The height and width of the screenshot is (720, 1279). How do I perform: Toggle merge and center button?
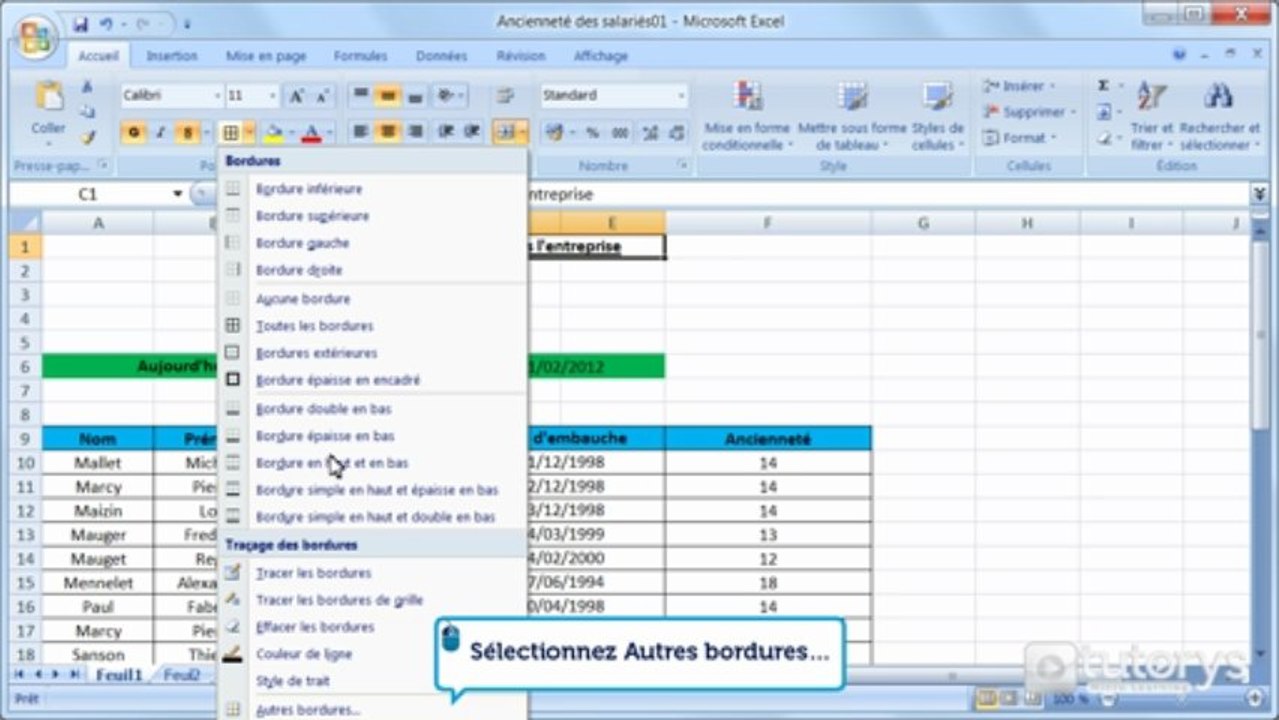(505, 132)
